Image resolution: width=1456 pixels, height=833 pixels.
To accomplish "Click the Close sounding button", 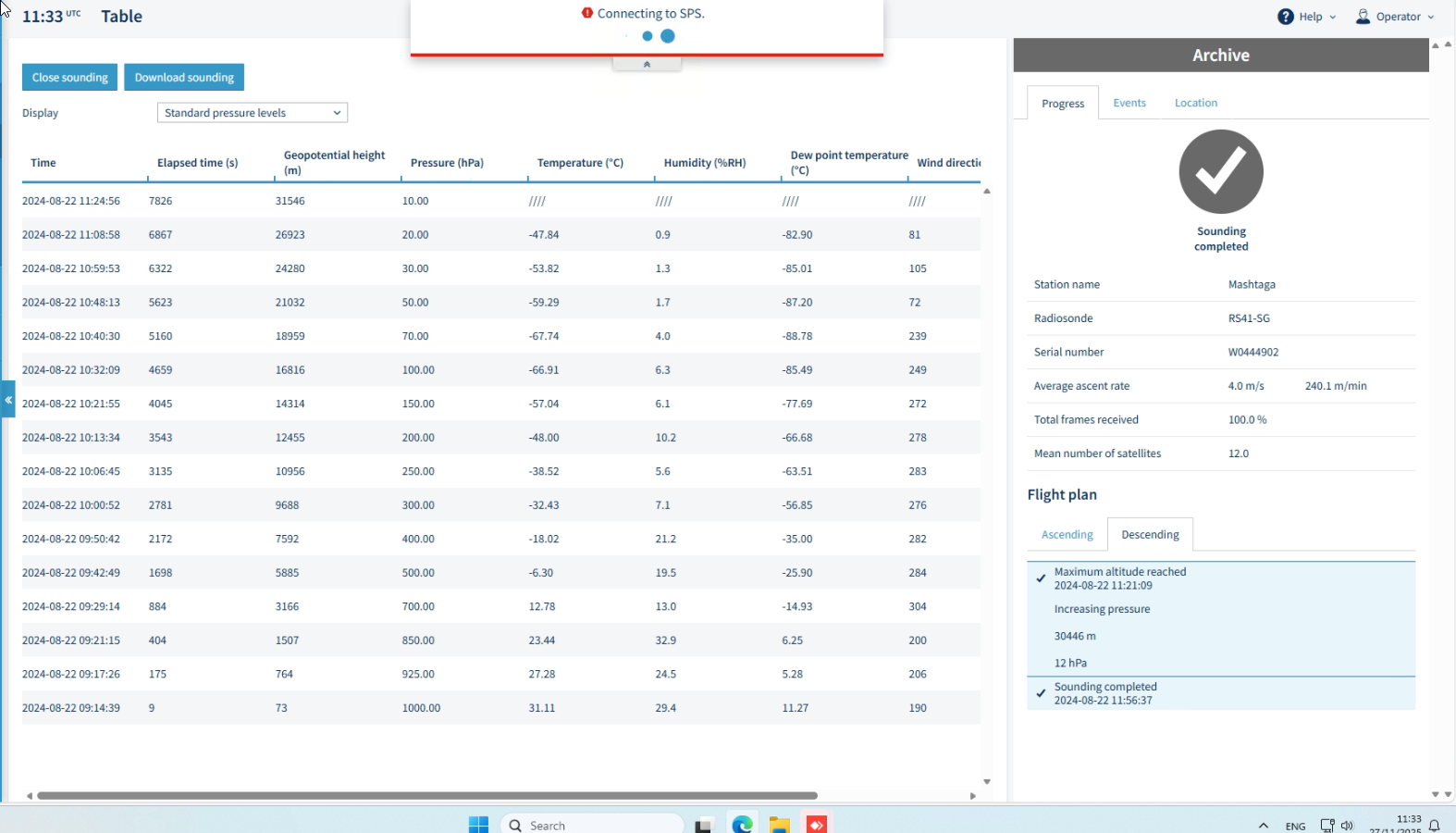I will coord(70,77).
